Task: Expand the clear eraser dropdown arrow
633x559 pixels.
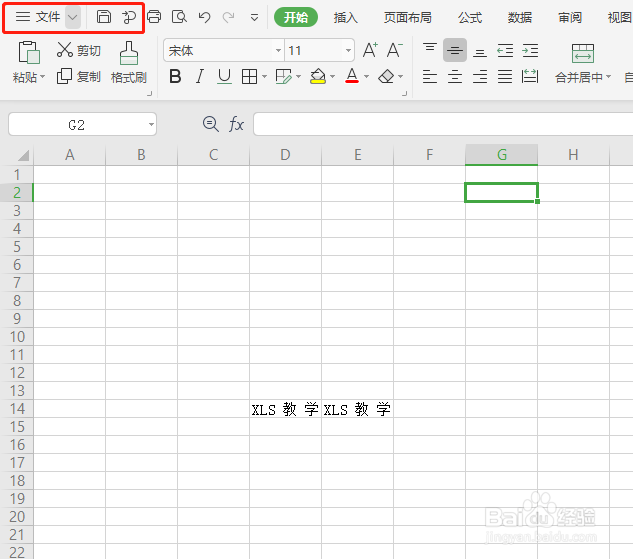Action: 400,76
